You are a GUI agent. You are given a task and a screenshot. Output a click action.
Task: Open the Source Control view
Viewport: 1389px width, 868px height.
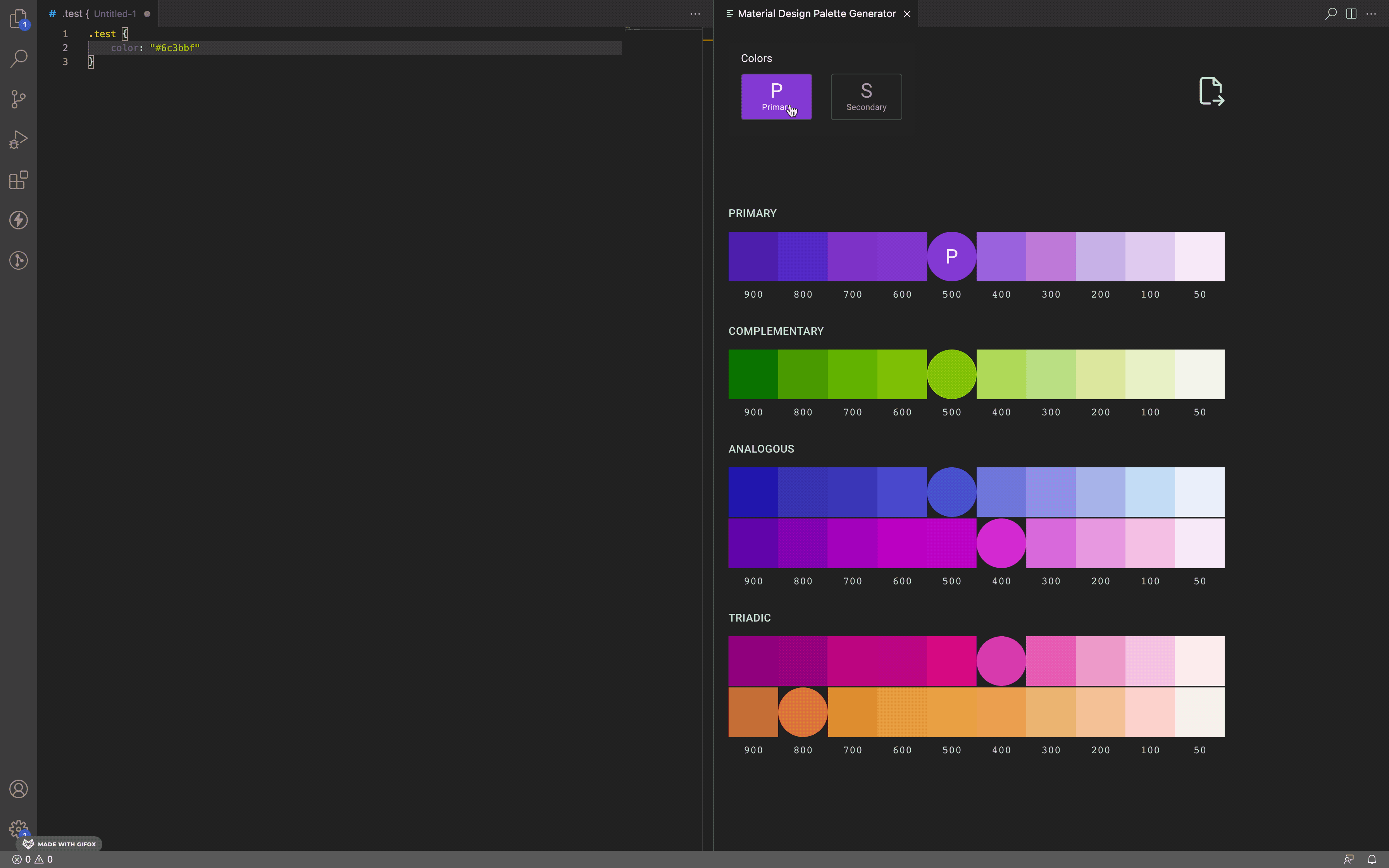click(x=18, y=99)
